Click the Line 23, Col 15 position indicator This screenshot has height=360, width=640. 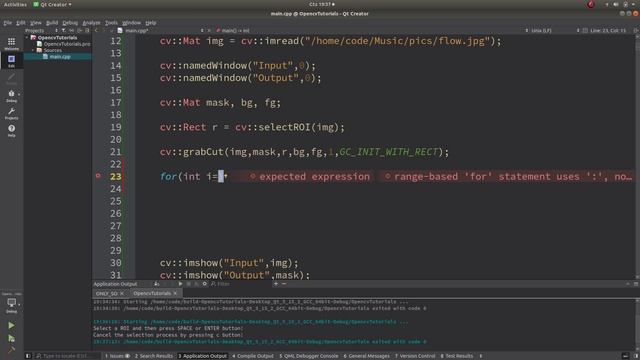pos(608,31)
